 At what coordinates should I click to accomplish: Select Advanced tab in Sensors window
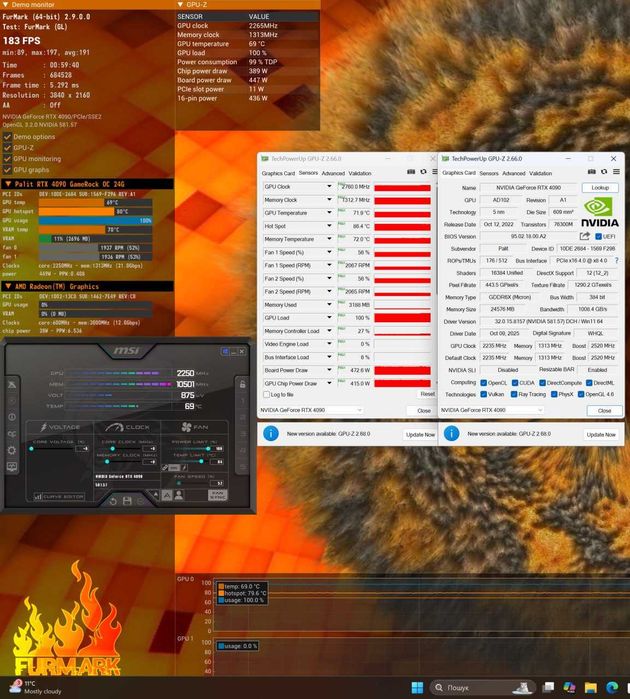(333, 173)
